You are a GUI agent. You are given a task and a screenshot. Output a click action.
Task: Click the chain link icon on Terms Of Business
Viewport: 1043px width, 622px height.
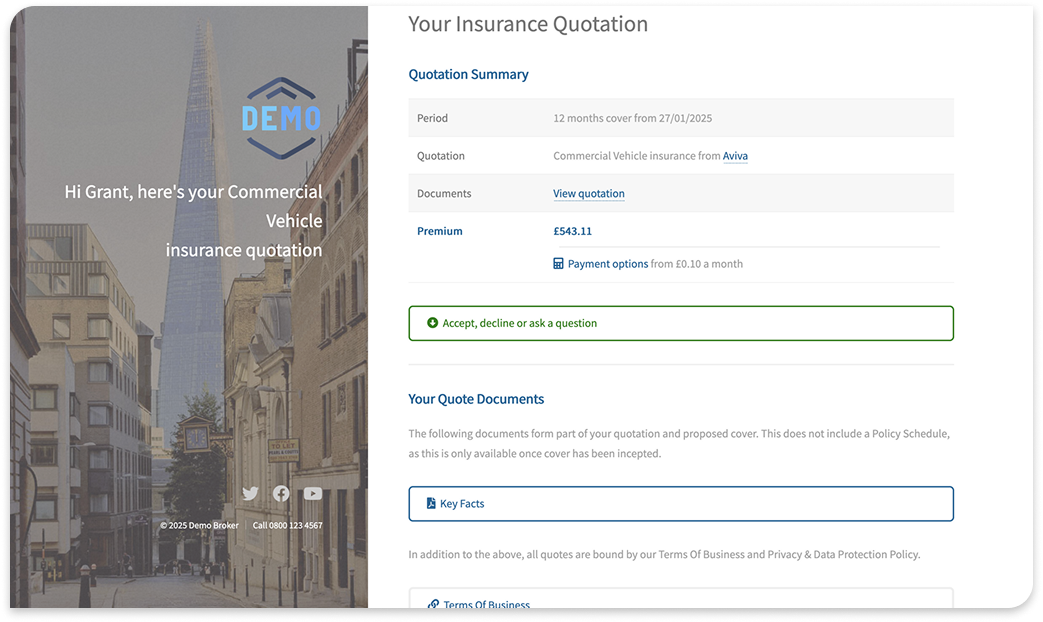(x=432, y=605)
